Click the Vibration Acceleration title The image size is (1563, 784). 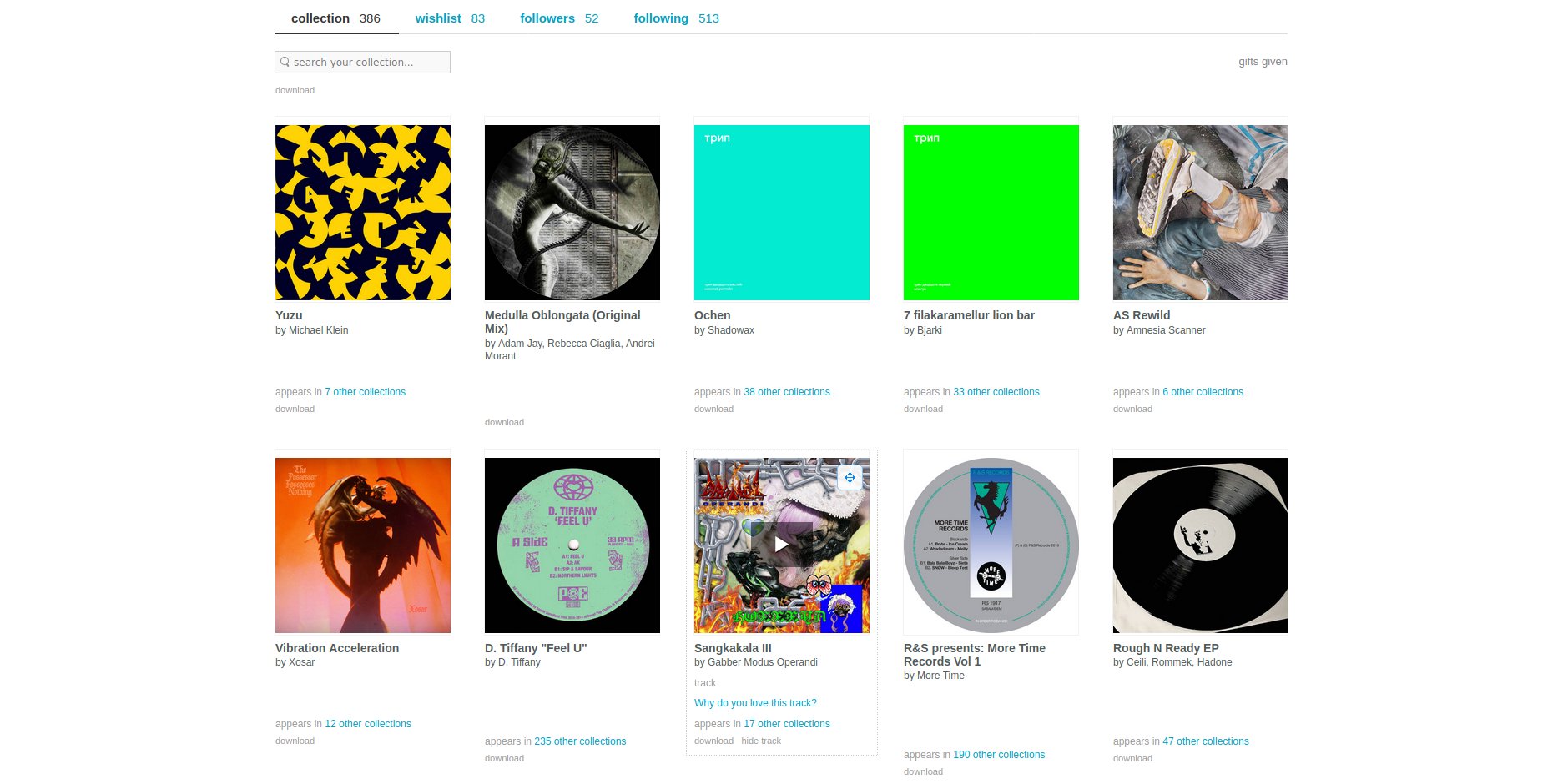[x=337, y=648]
